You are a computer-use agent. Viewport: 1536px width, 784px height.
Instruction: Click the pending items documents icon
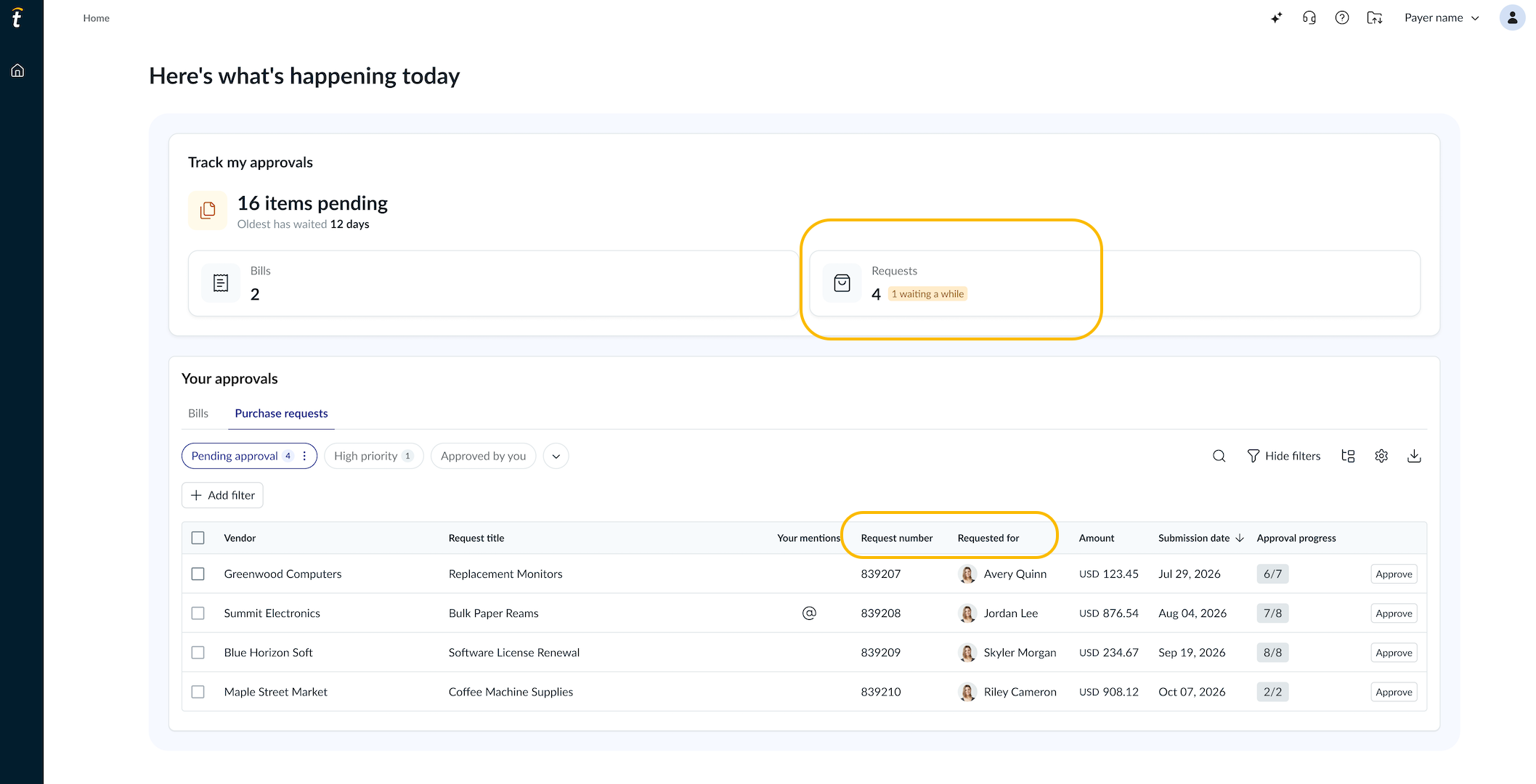[x=208, y=211]
